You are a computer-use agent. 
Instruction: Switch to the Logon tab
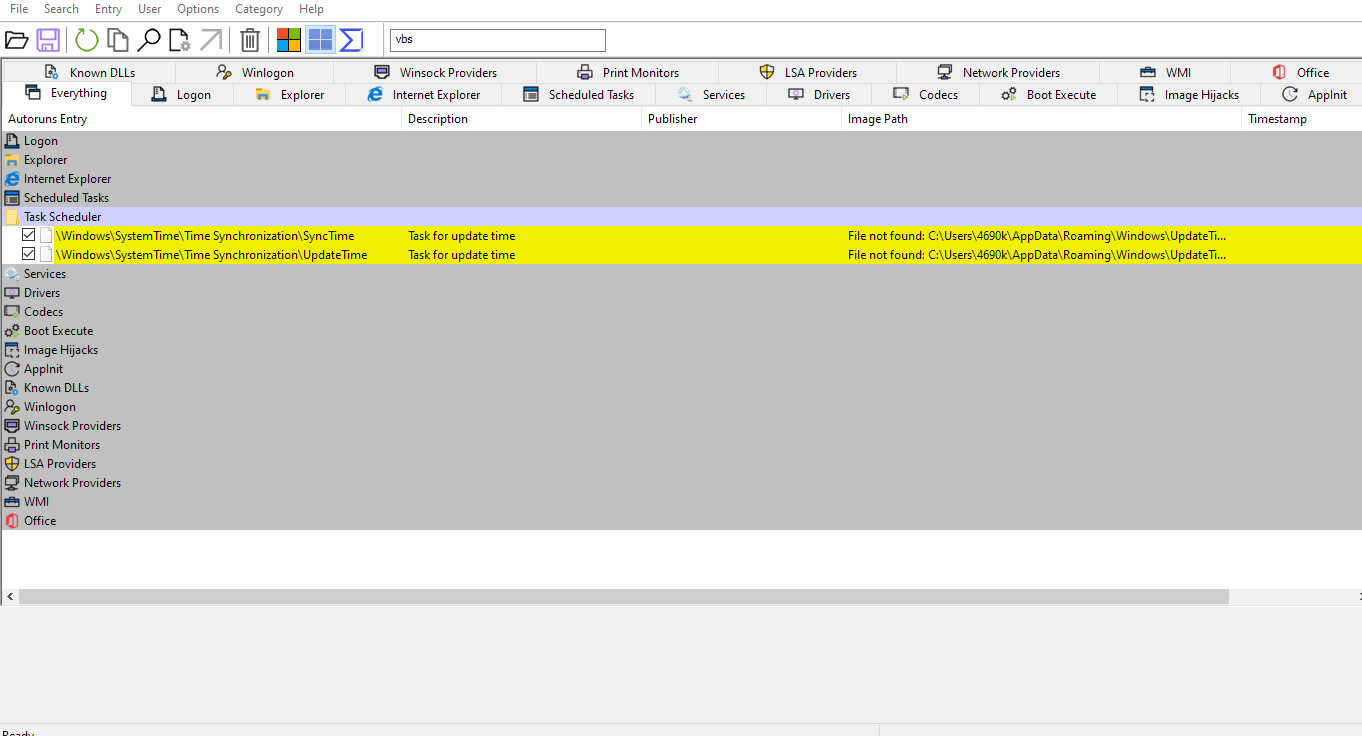182,95
